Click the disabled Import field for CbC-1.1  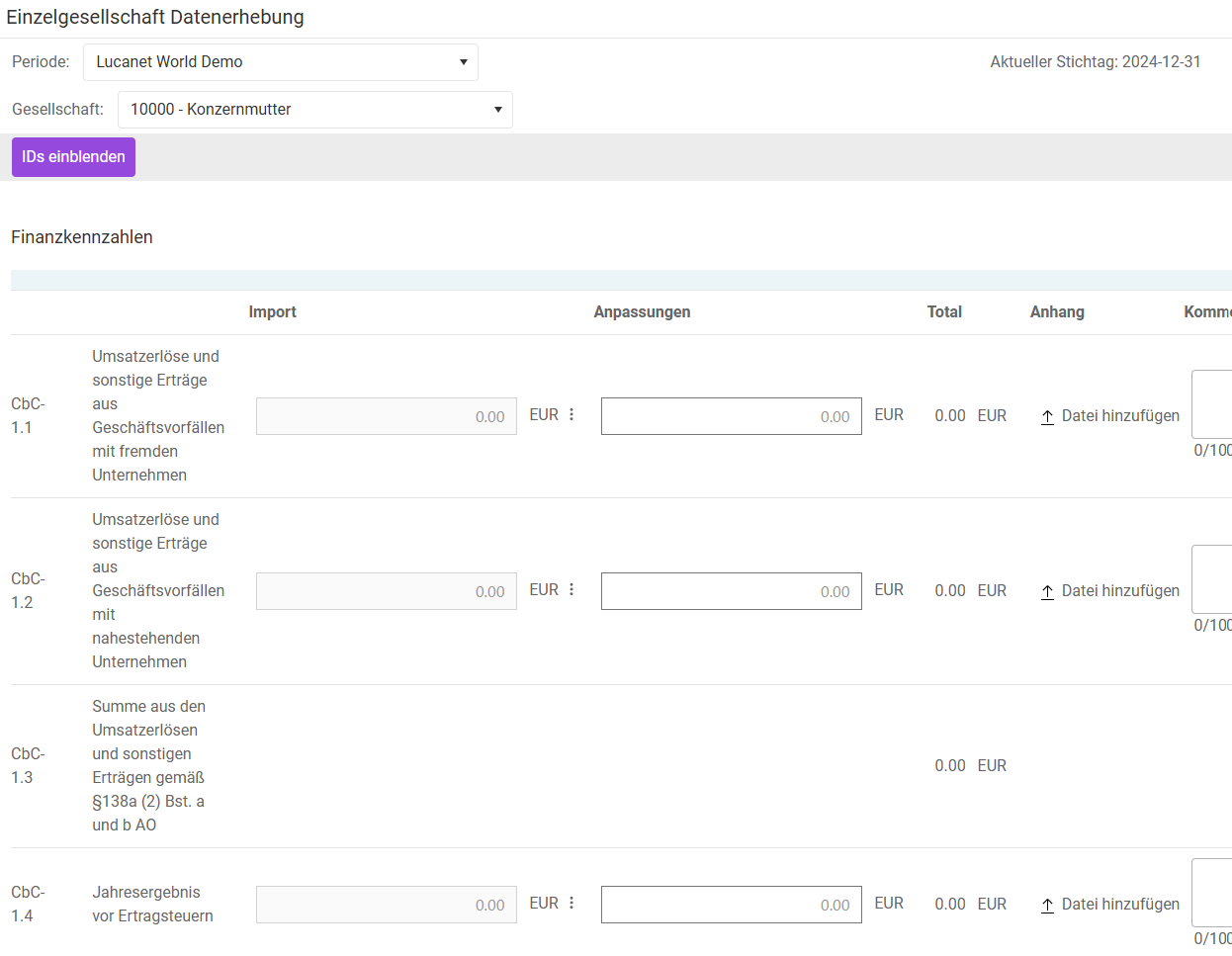point(386,416)
